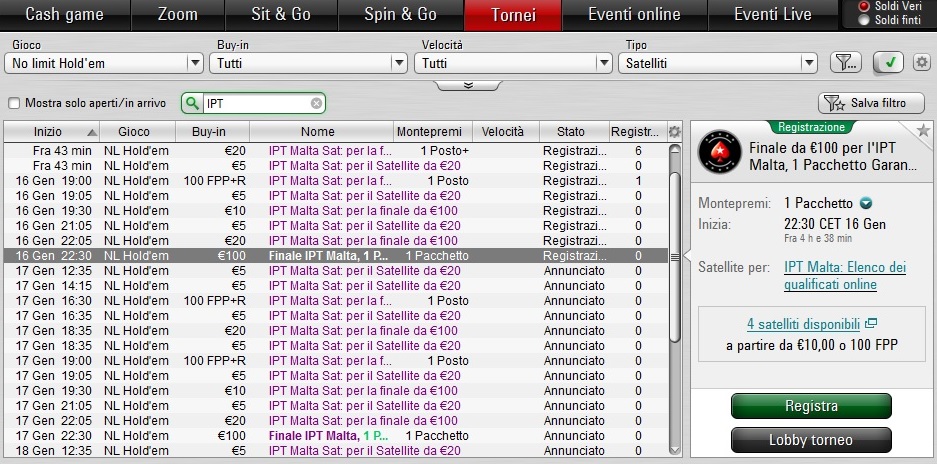The image size is (937, 464).
Task: Sort by Montepremi column header
Action: coord(433,132)
